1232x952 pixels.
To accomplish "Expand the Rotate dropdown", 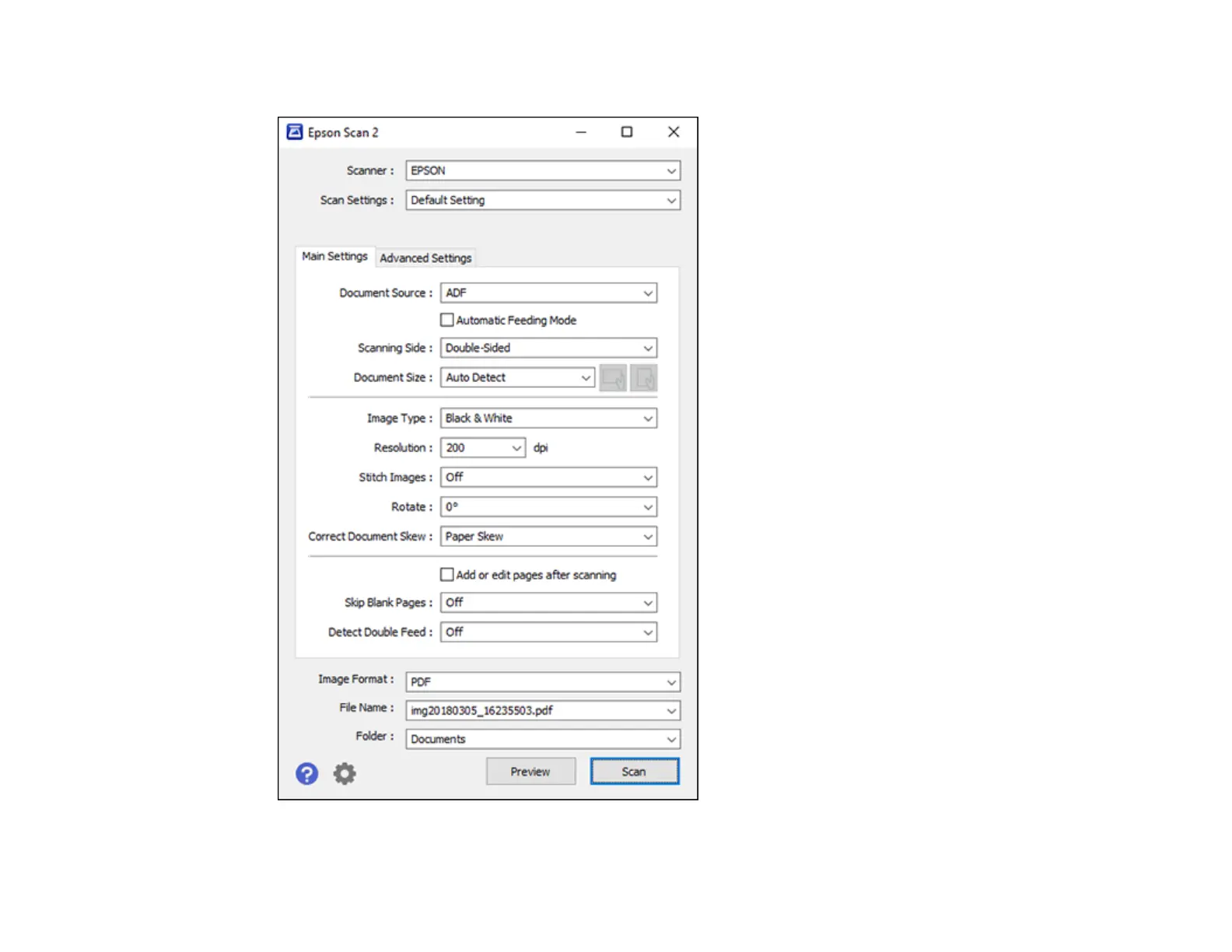I will point(549,507).
